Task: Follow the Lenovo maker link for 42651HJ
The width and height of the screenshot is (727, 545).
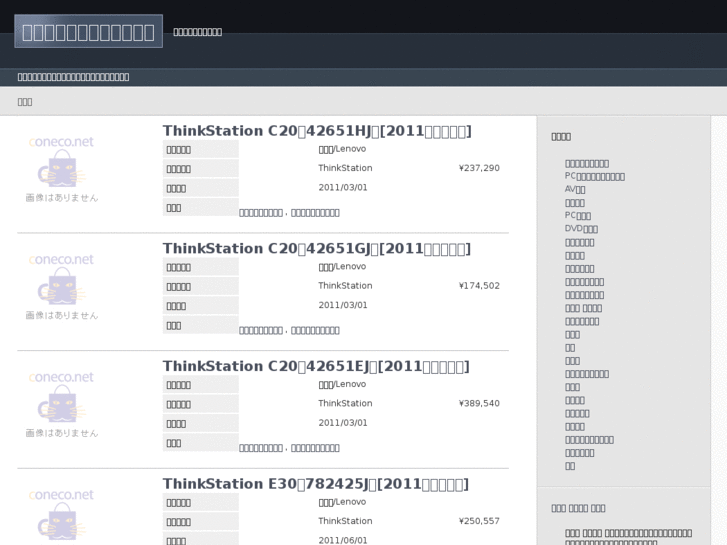Action: coord(342,149)
